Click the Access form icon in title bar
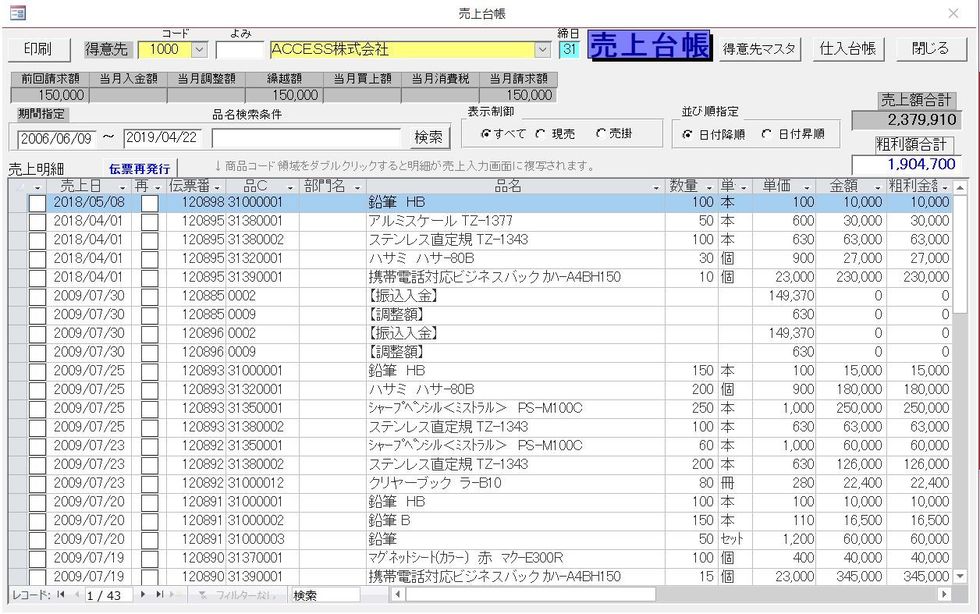 (17, 13)
